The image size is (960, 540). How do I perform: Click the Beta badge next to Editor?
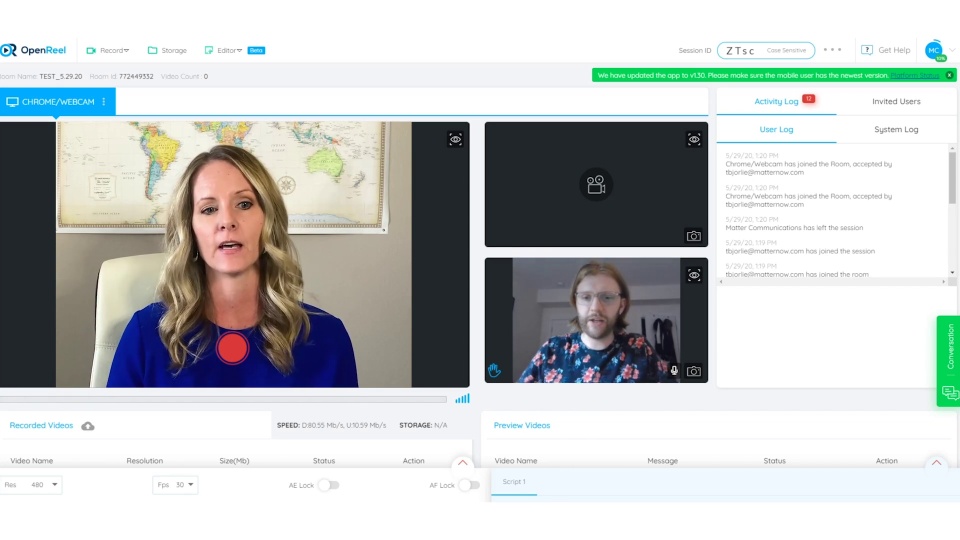257,50
